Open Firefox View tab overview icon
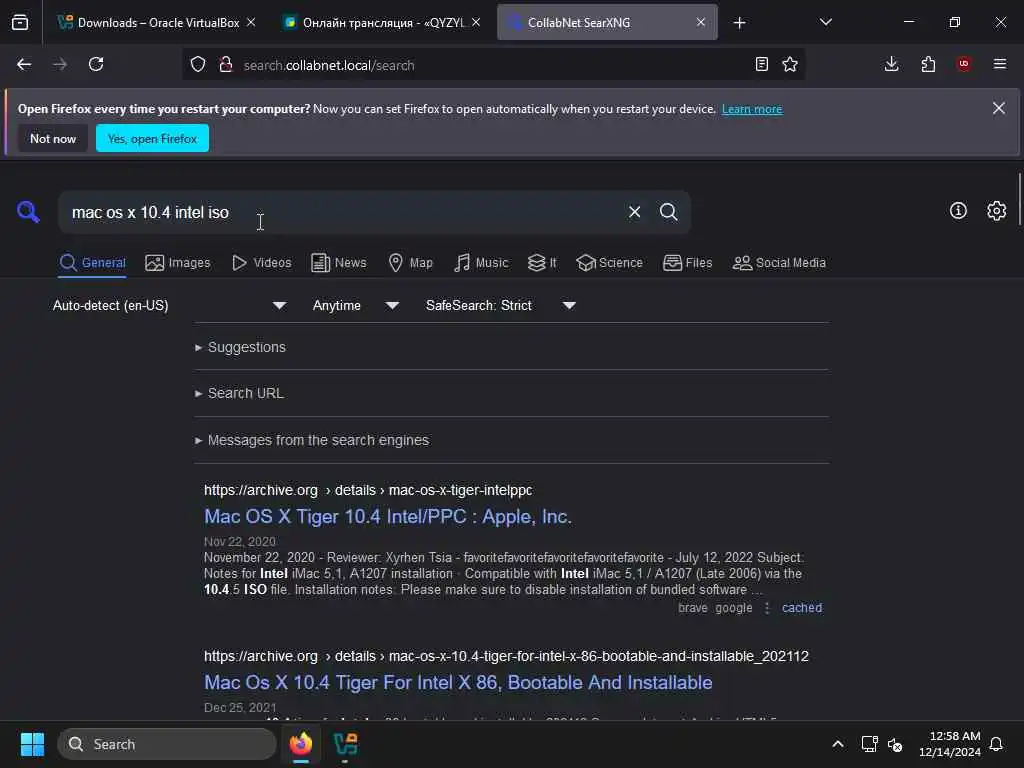Image resolution: width=1024 pixels, height=768 pixels. (x=20, y=22)
